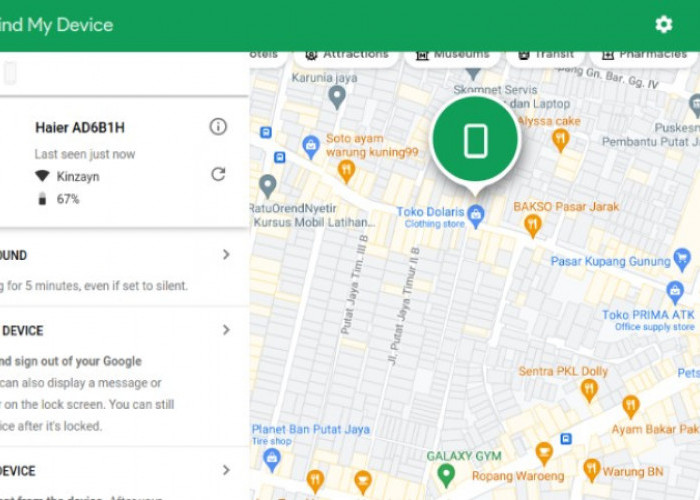Select the Toko PRIMA ATK shopping pin
This screenshot has height=500, width=700.
[675, 293]
